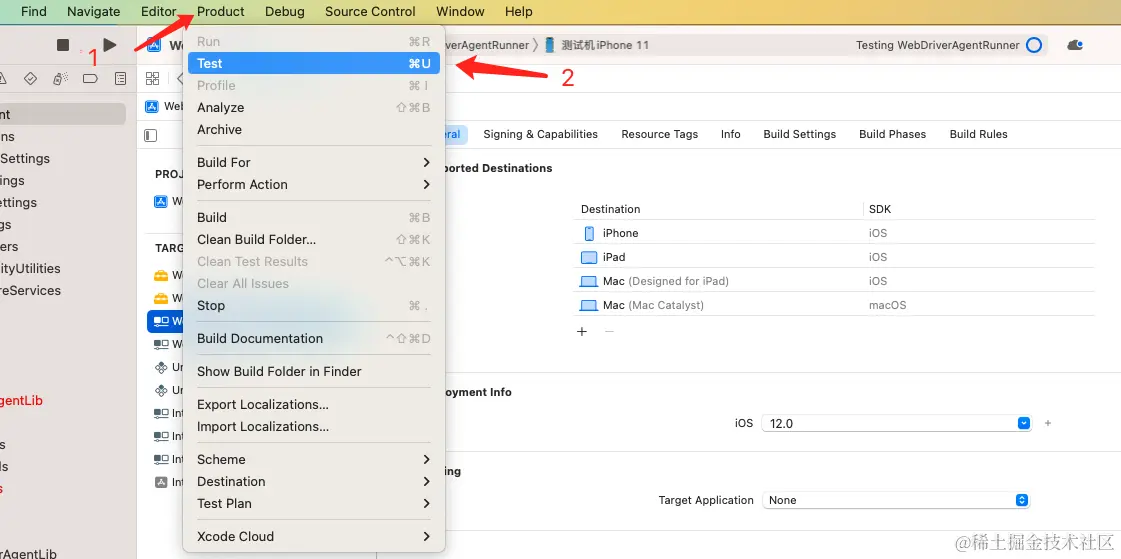Screen dimensions: 1121x559
Task: Open the Find menu in the menu bar
Action: [x=34, y=11]
